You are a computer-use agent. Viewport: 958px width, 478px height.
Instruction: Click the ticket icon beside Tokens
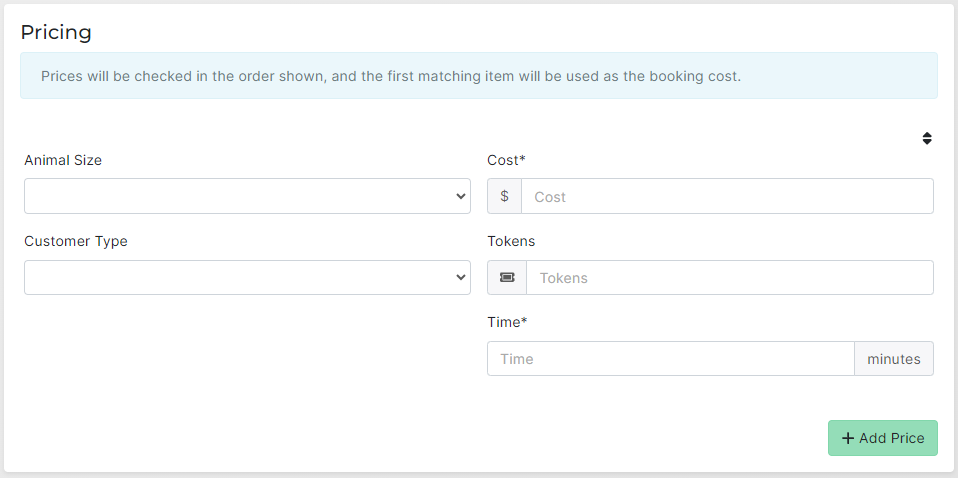tap(507, 278)
